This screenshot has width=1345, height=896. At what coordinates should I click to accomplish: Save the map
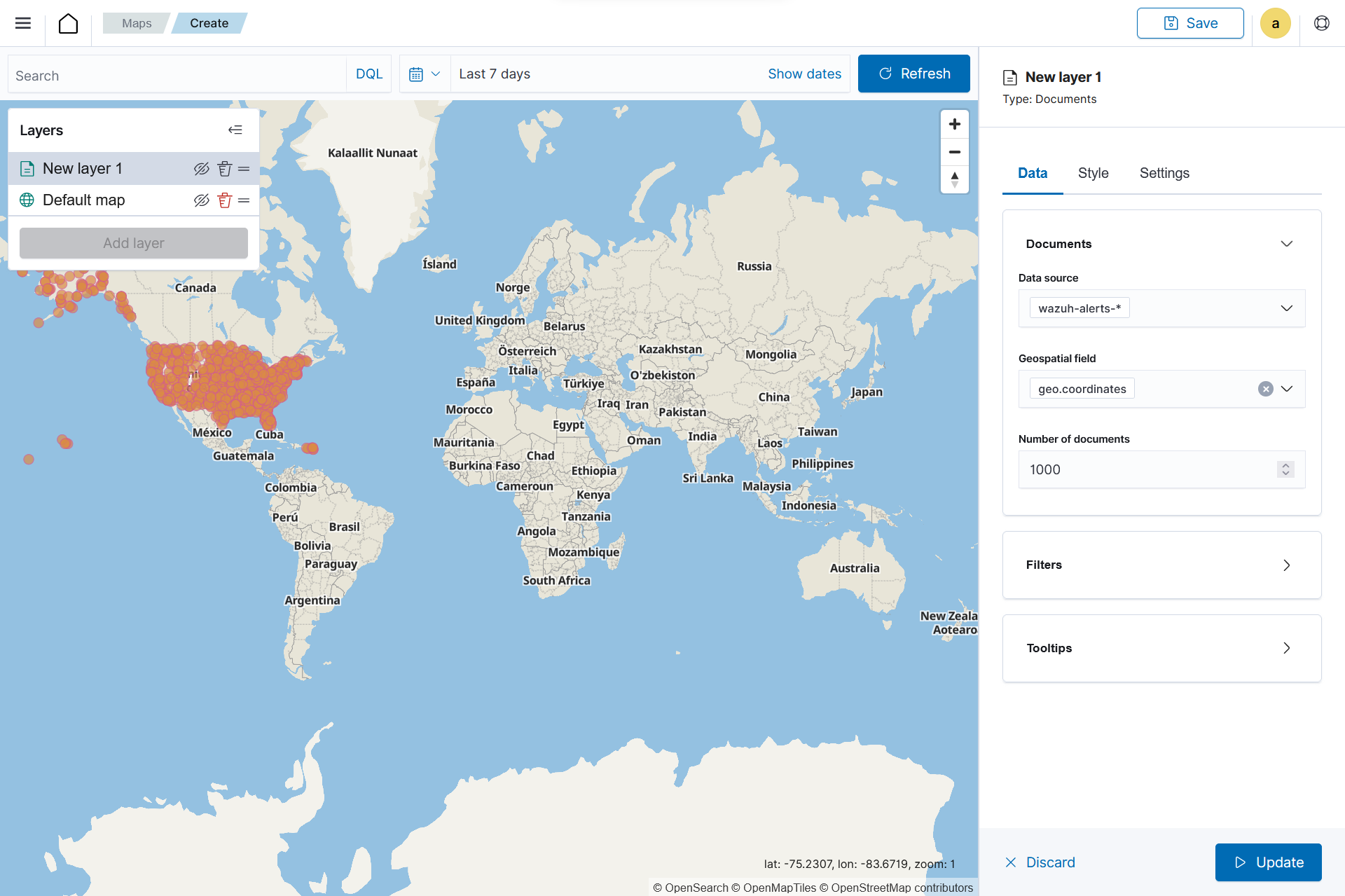click(x=1190, y=23)
